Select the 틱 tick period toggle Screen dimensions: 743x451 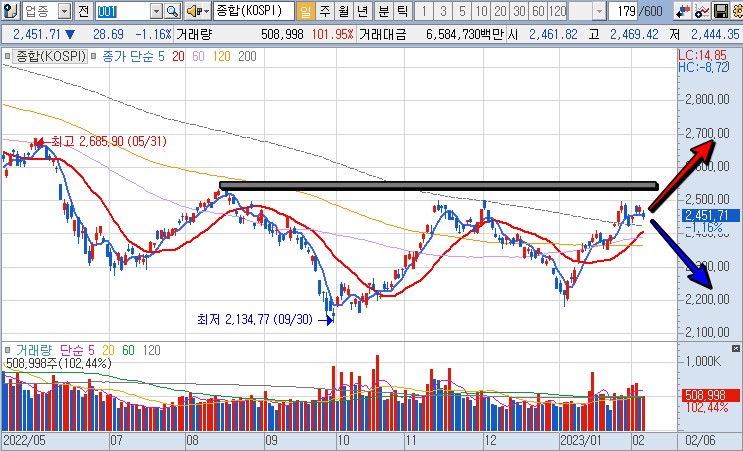tap(402, 11)
